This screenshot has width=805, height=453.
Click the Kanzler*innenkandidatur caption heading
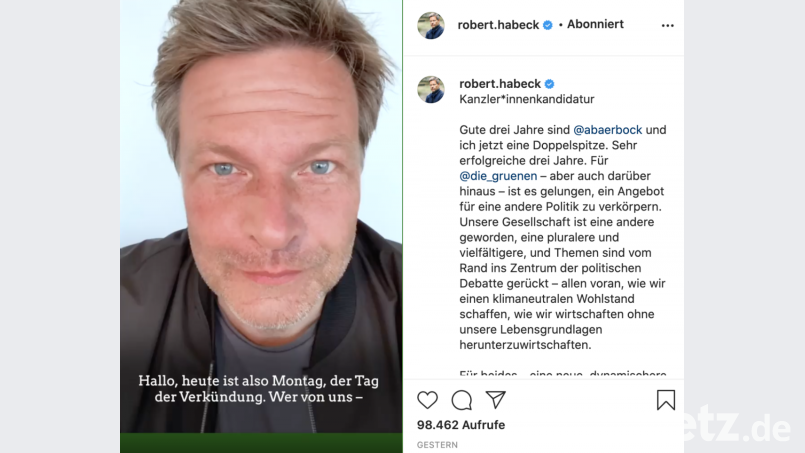(x=527, y=99)
